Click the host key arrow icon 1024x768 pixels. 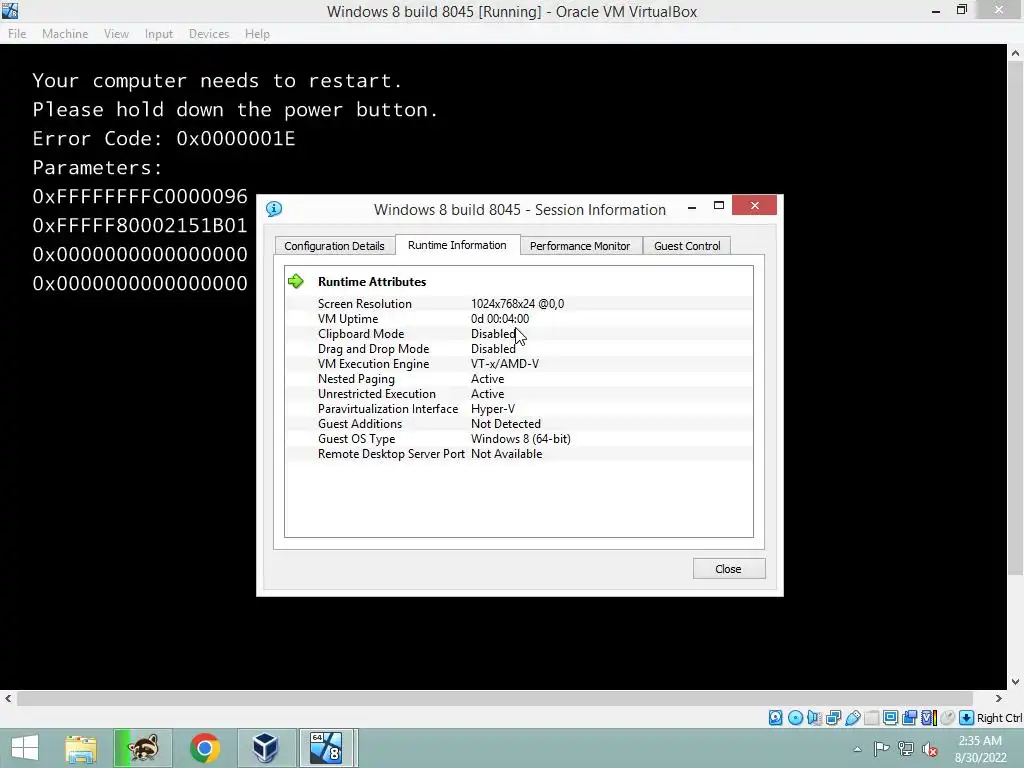tap(967, 718)
